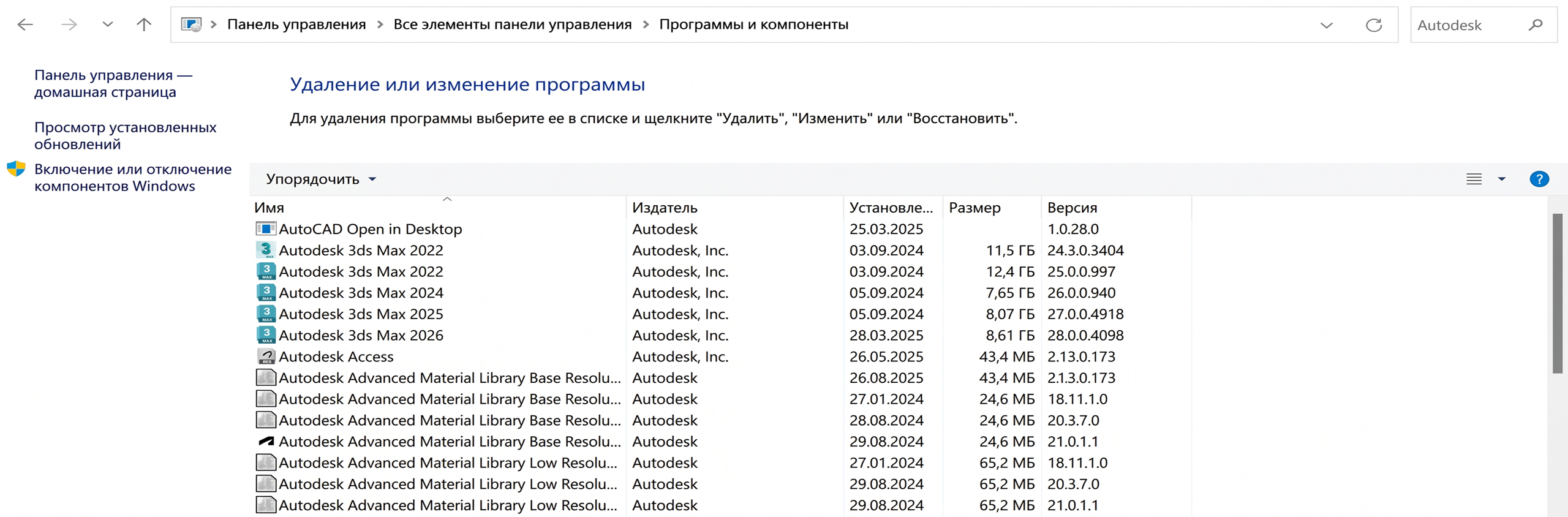Click the vertical scrollbar thumb of the program list
Viewport: 1568px width, 517px height.
[1558, 293]
